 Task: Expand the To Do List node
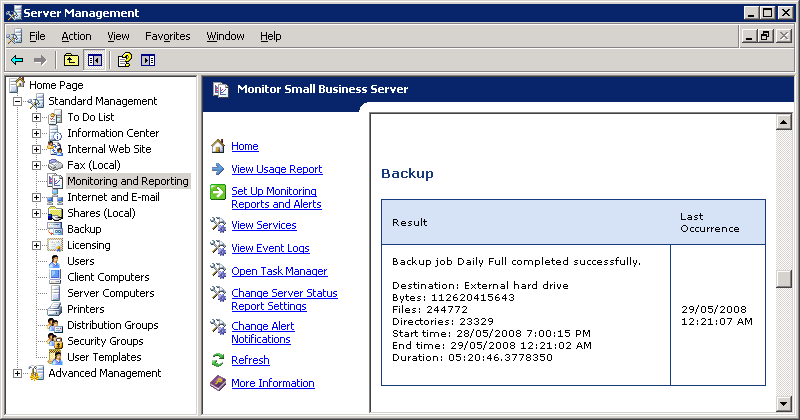click(x=36, y=117)
